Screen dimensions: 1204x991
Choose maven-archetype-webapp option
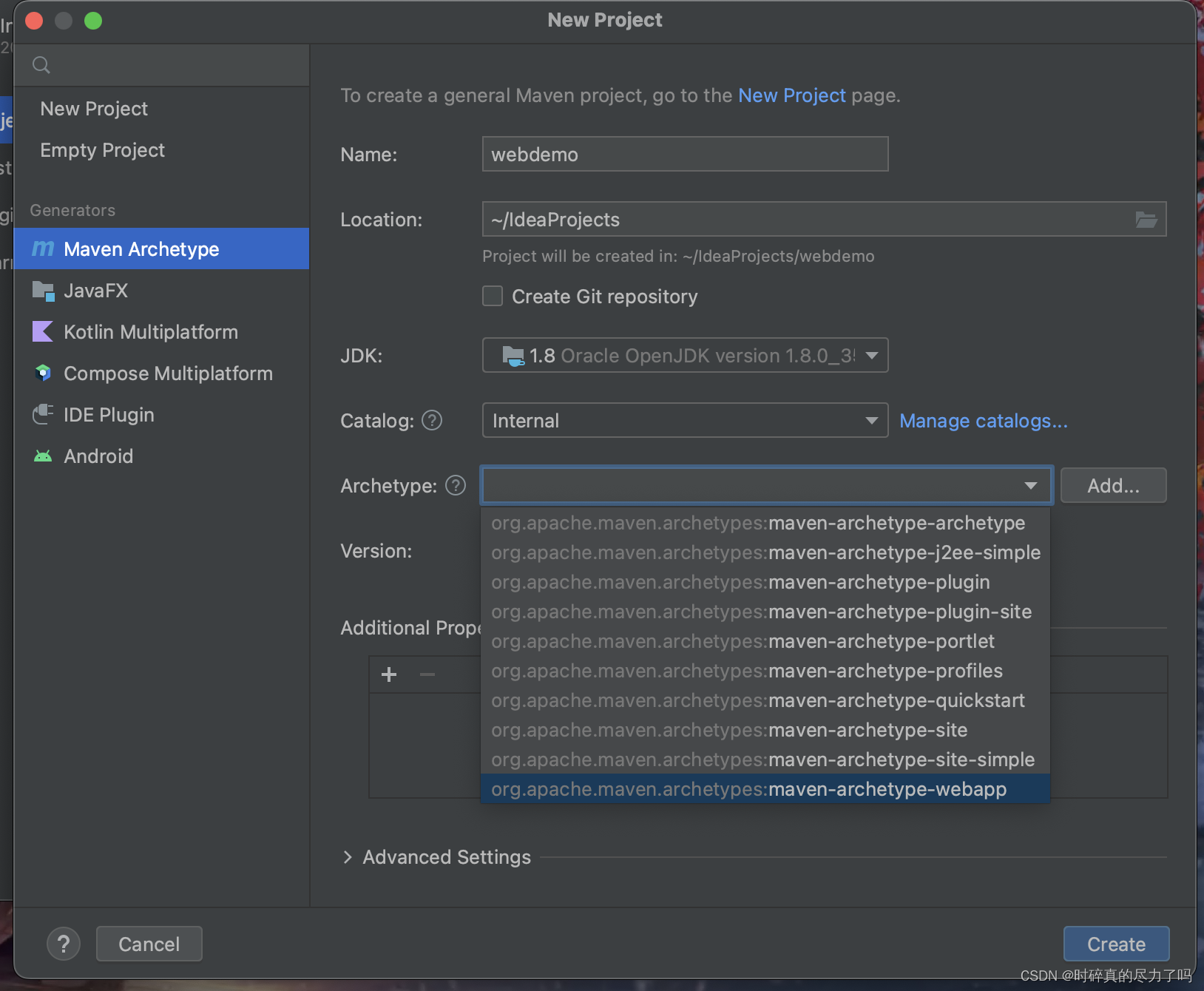pyautogui.click(x=765, y=789)
